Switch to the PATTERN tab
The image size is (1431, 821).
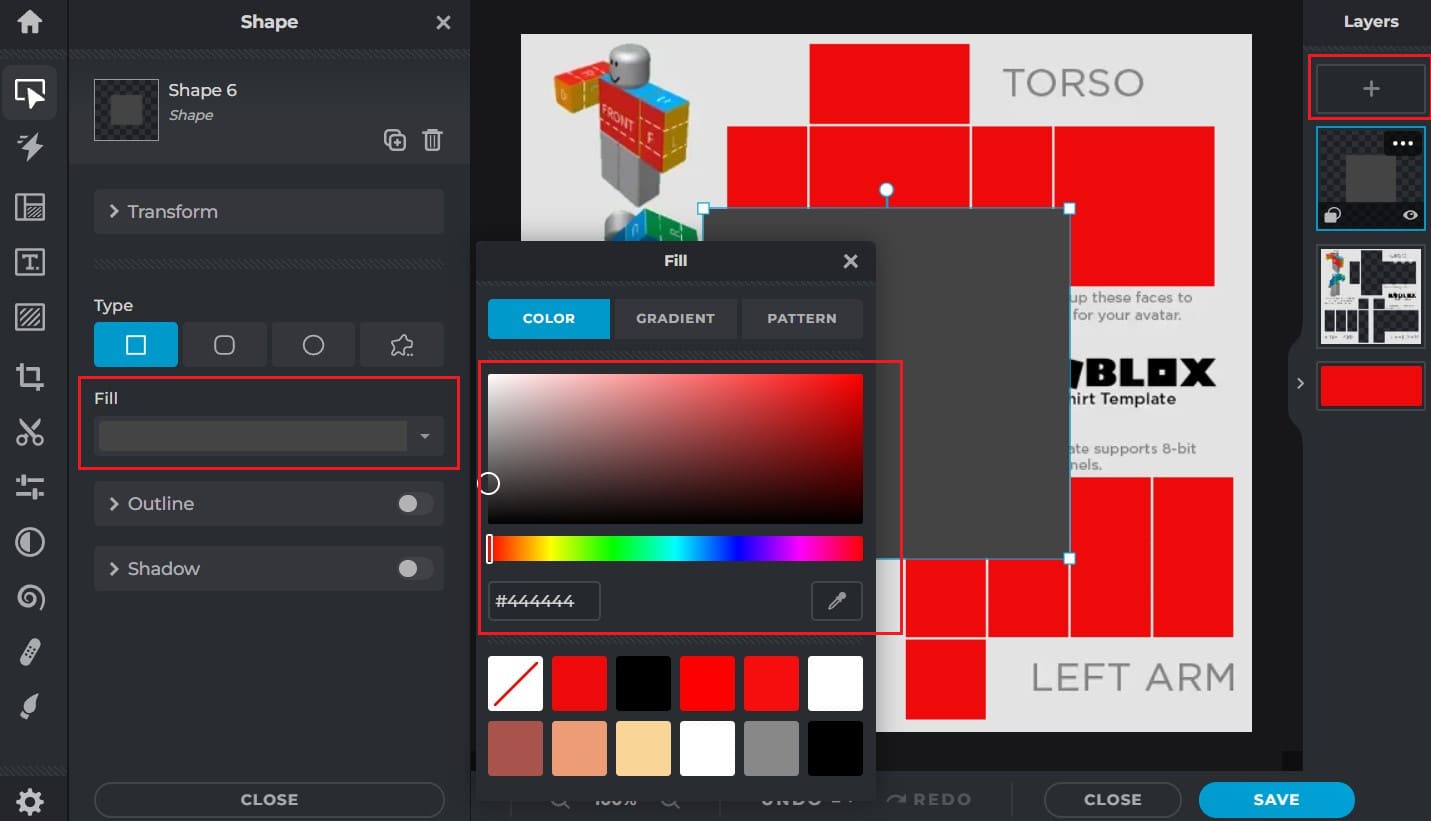pyautogui.click(x=802, y=318)
